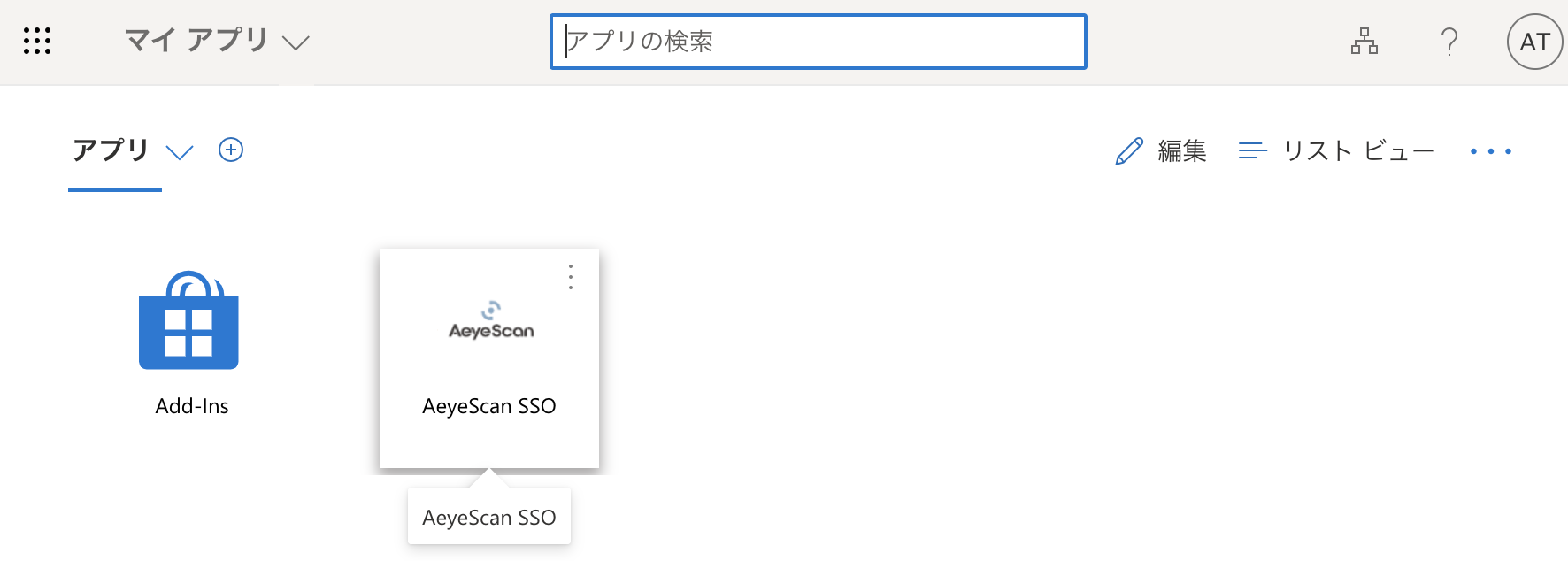Select the アプリ tab
Viewport: 1568px width, 561px height.
click(111, 150)
